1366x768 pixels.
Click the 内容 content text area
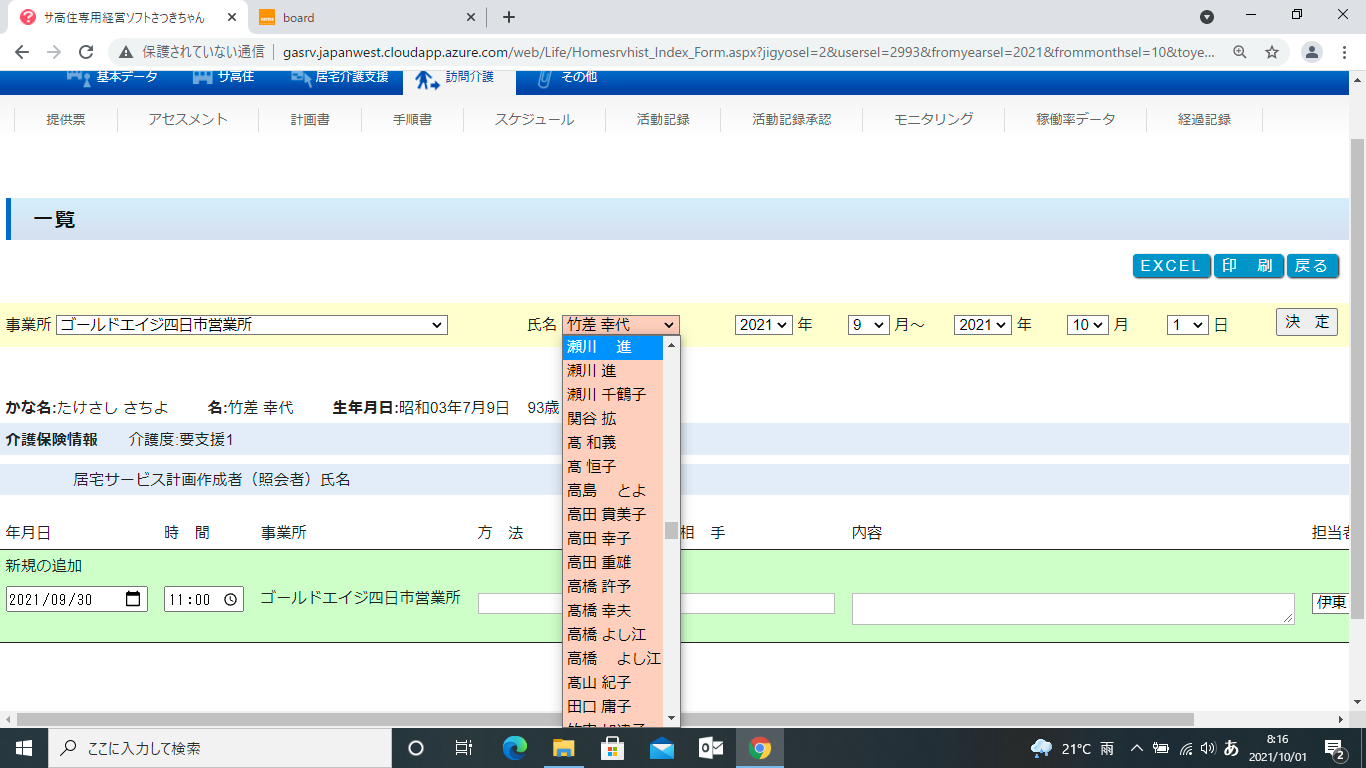[1072, 608]
